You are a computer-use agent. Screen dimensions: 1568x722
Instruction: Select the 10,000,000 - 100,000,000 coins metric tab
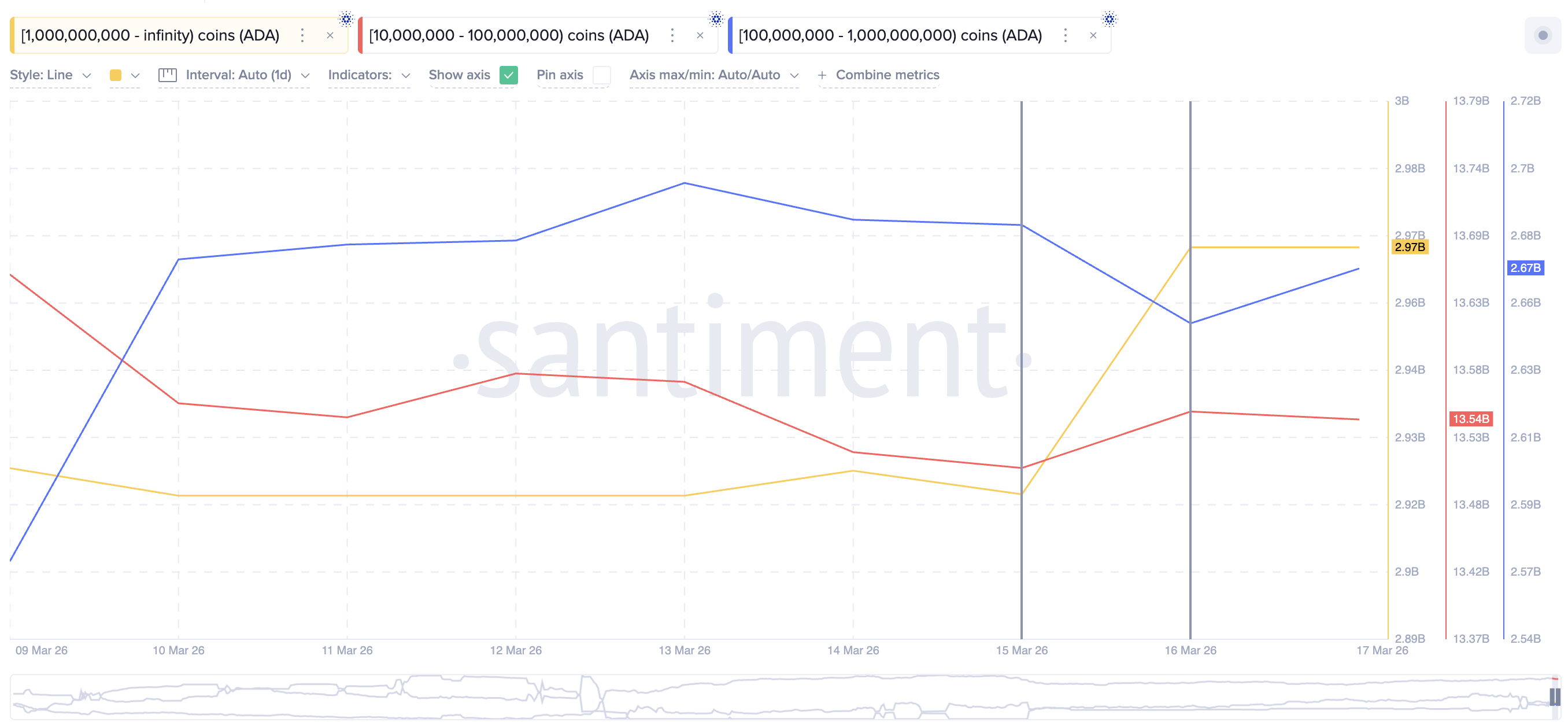[x=509, y=35]
